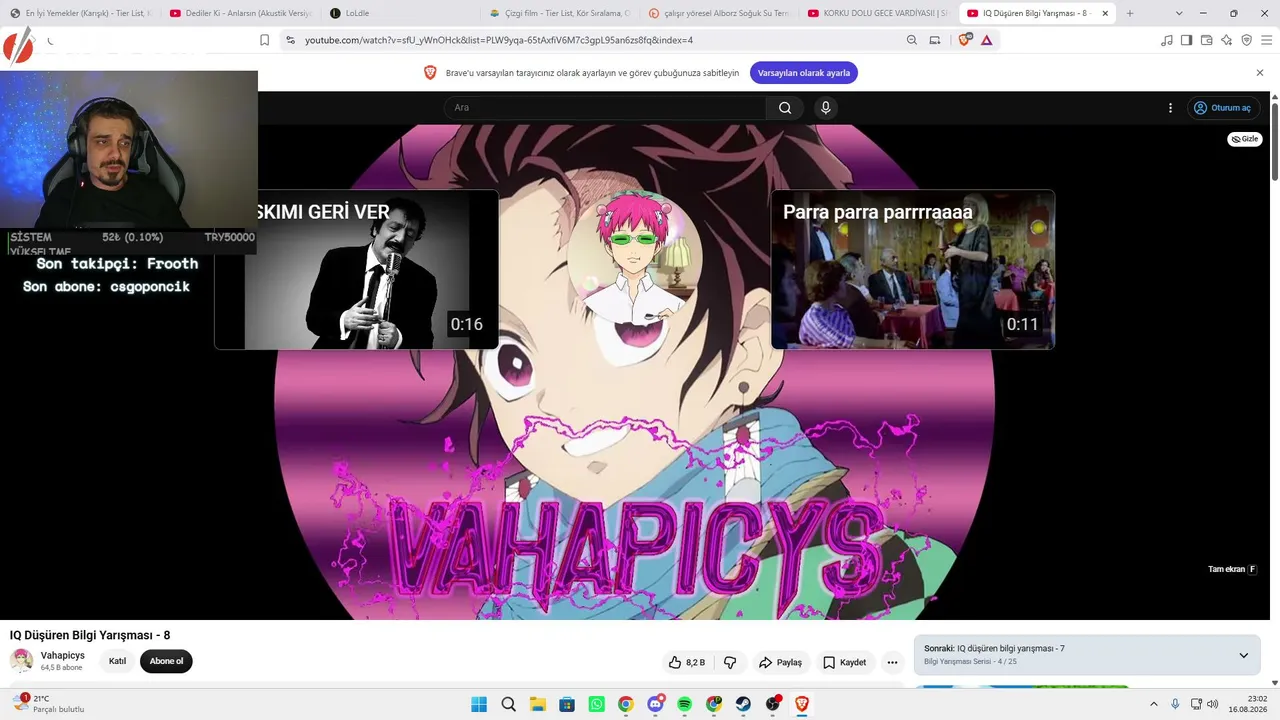Open Microsoft Store from the taskbar
Screen dimensions: 1280x720
coord(567,704)
